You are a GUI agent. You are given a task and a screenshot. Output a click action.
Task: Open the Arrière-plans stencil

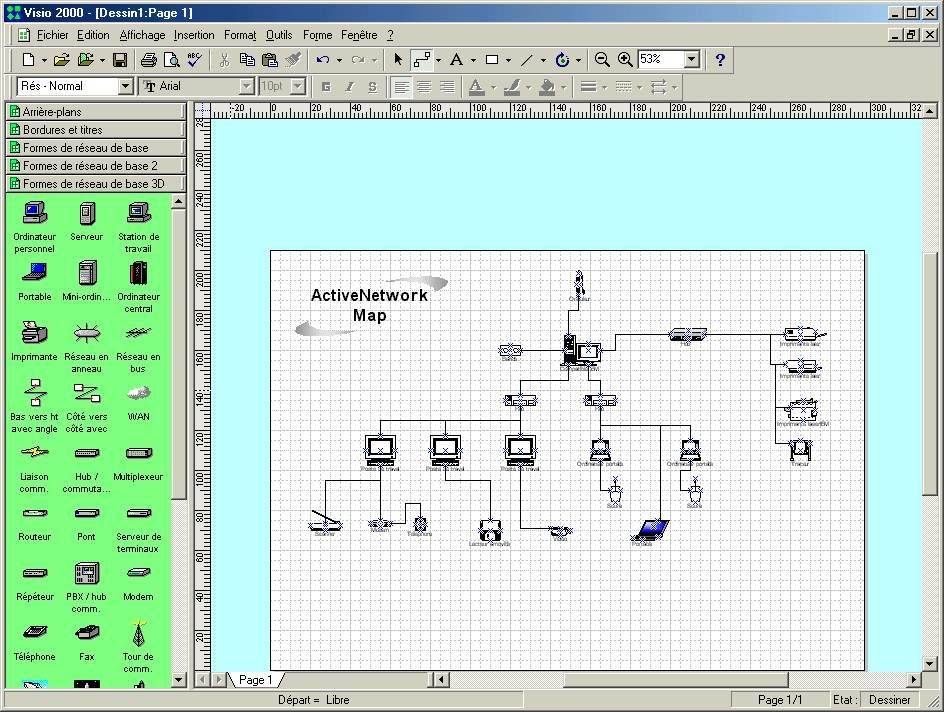pyautogui.click(x=96, y=111)
